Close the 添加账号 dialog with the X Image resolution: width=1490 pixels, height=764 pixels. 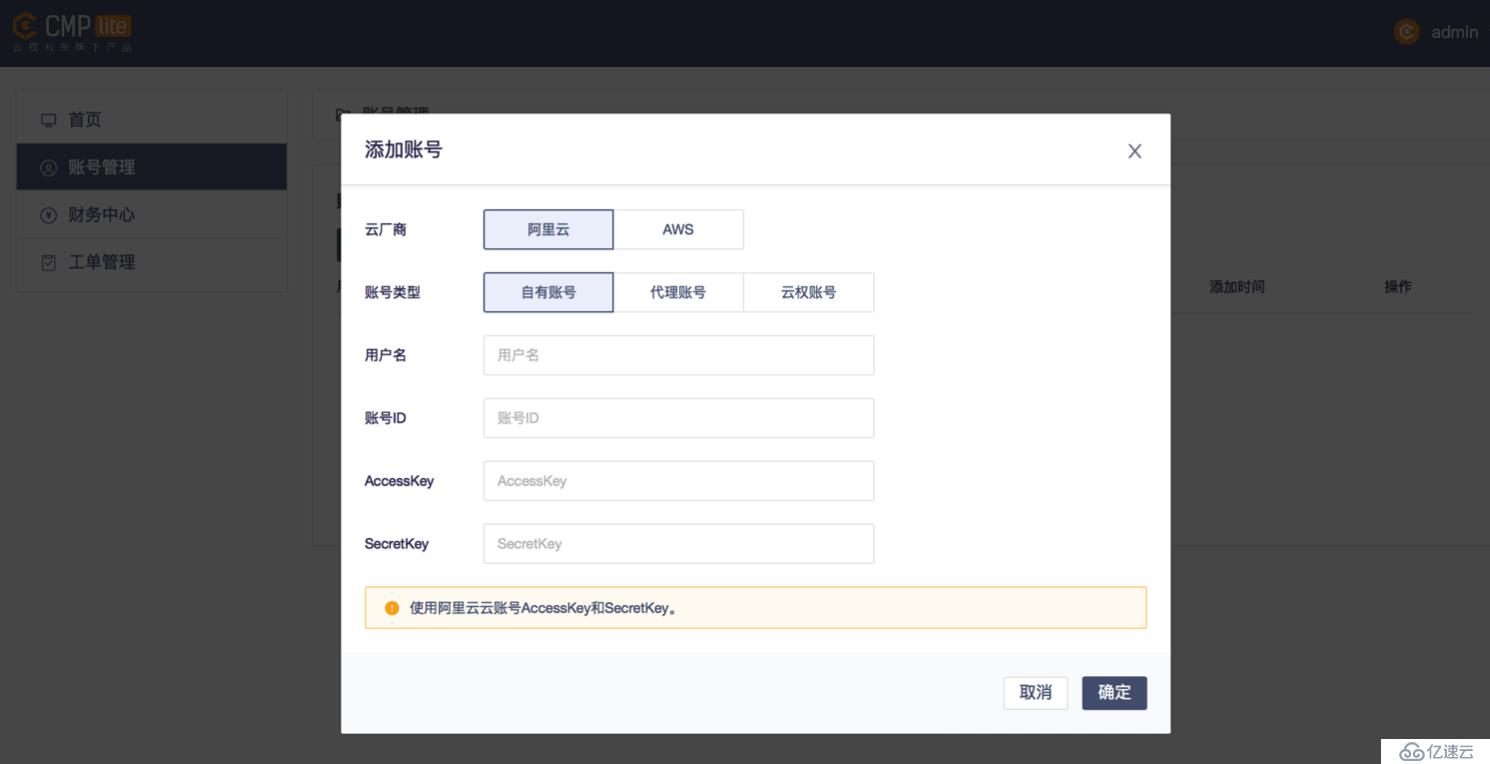tap(1134, 151)
